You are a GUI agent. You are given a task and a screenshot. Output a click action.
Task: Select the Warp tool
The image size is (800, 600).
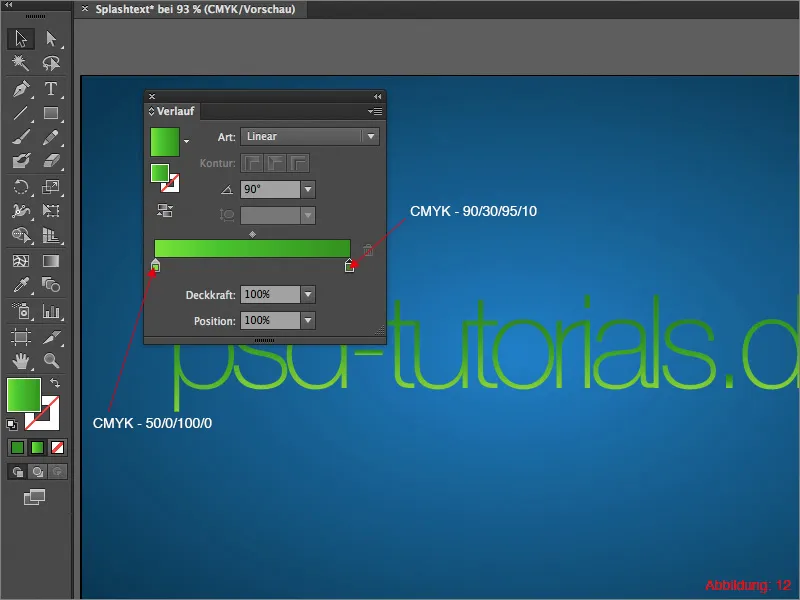coord(21,211)
